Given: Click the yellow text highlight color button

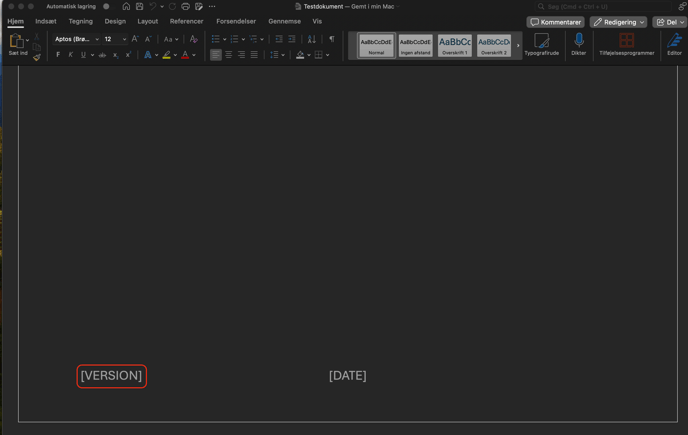Looking at the screenshot, I should 166,55.
